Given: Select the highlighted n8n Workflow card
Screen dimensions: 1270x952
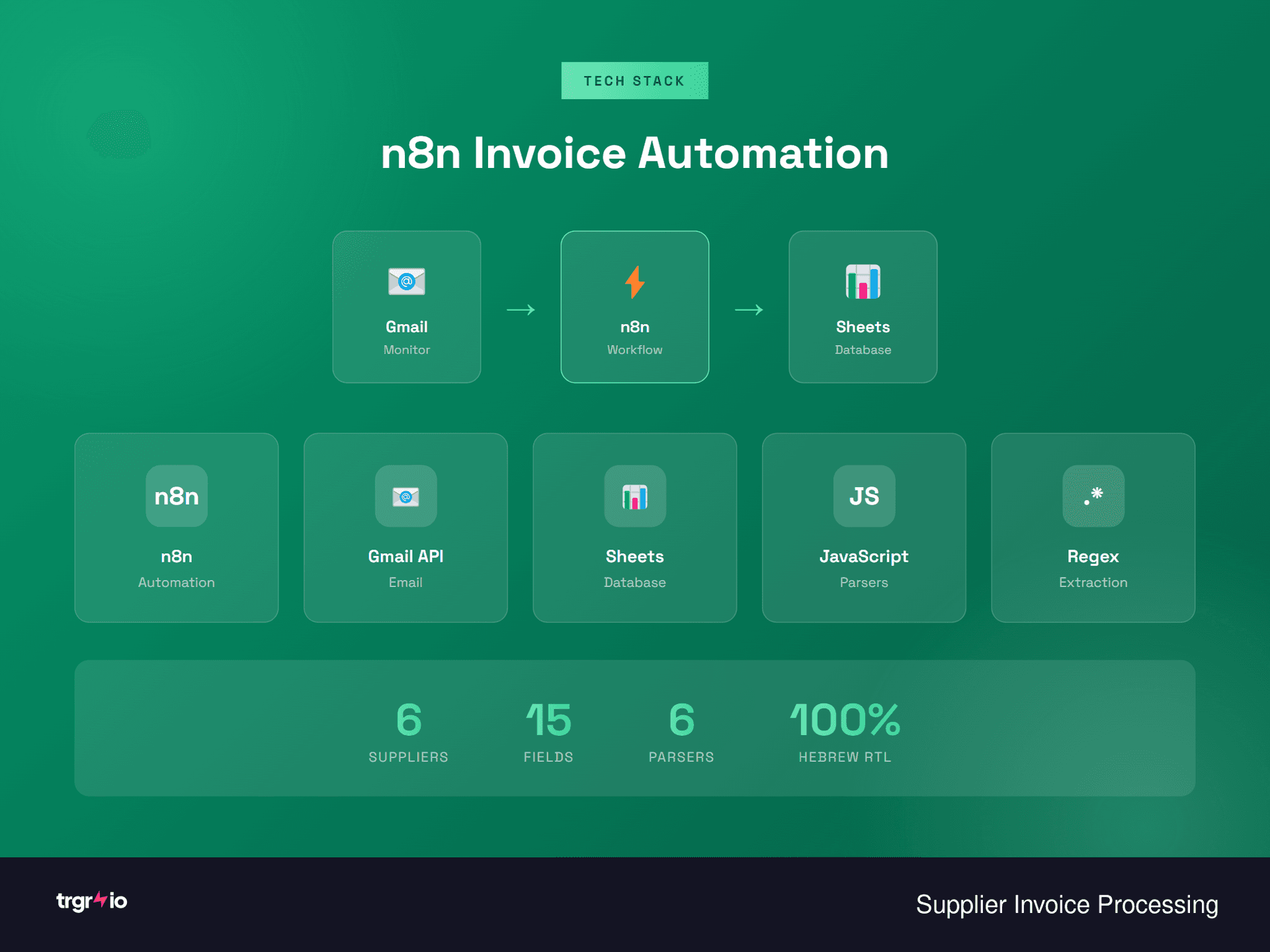Looking at the screenshot, I should [x=634, y=307].
